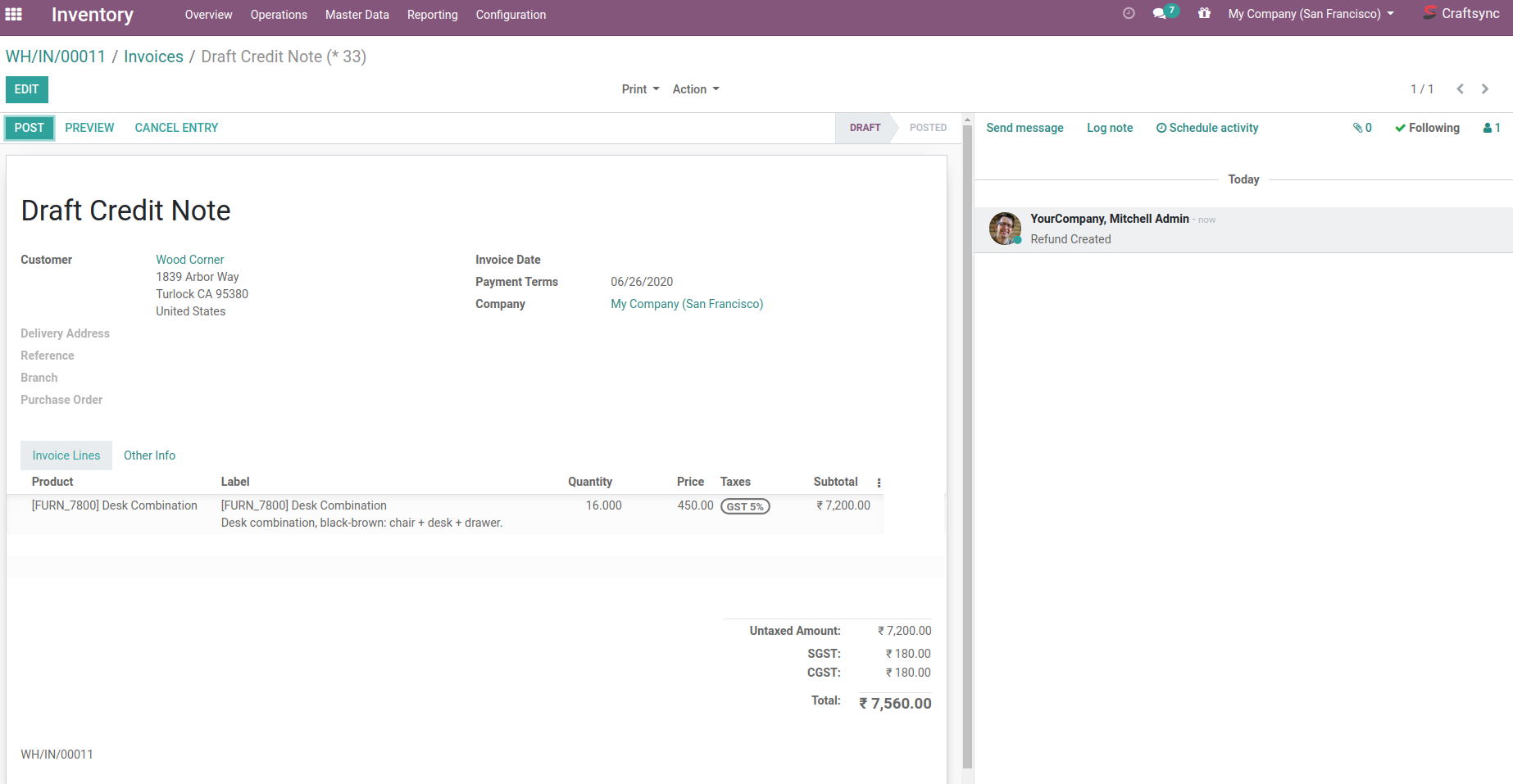
Task: Open the attachments paperclip counter
Action: click(x=1362, y=128)
